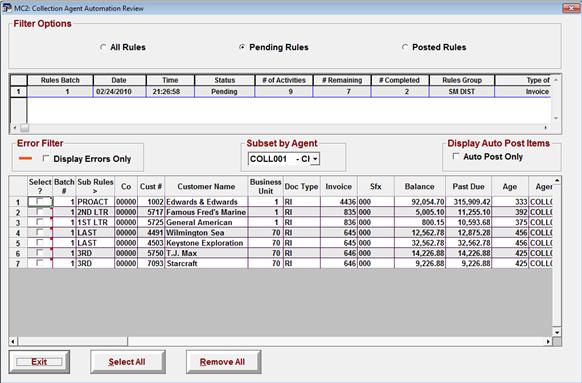Click the Keystone Exploration customer name
This screenshot has height=383, width=582.
coord(205,243)
